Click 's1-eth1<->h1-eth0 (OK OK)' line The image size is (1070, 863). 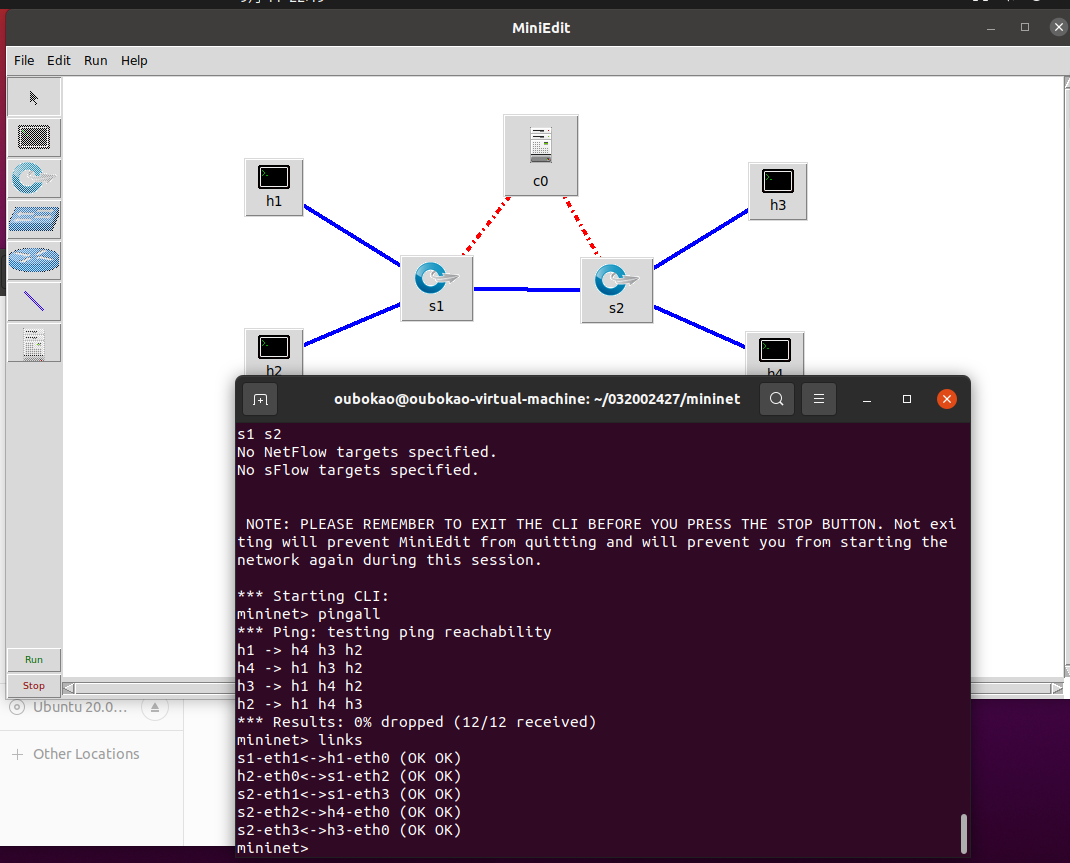[x=349, y=758]
